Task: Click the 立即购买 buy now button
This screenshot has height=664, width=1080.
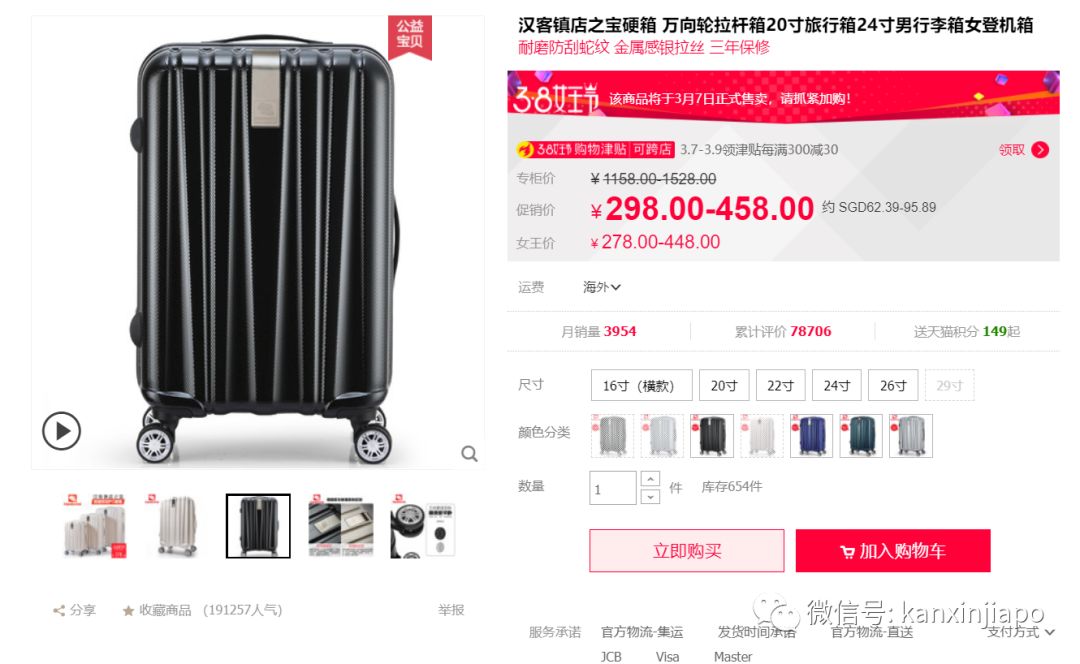Action: click(687, 550)
